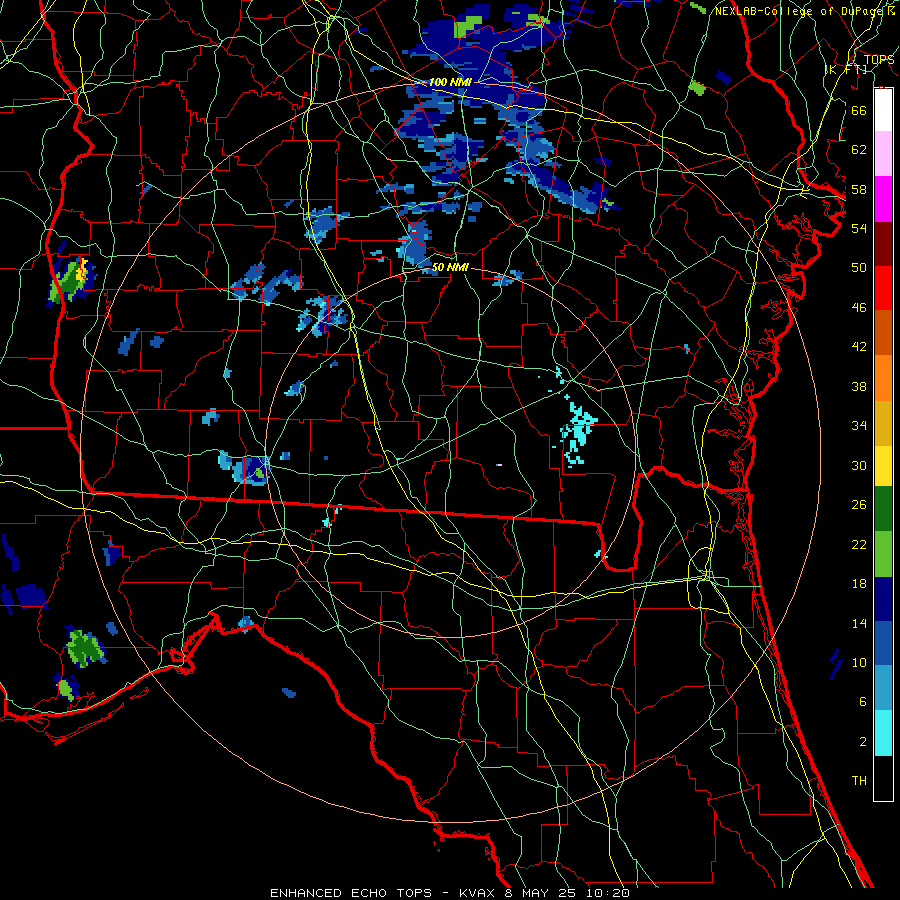The width and height of the screenshot is (900, 900).
Task: Click the '58' scale label
Action: click(x=859, y=189)
